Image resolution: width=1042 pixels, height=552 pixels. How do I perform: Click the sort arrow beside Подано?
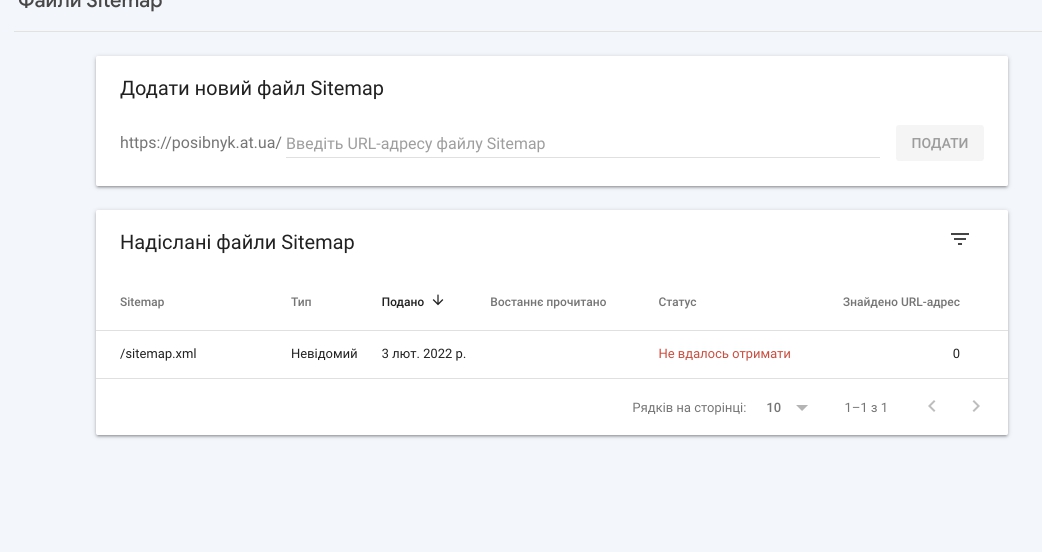pyautogui.click(x=438, y=301)
